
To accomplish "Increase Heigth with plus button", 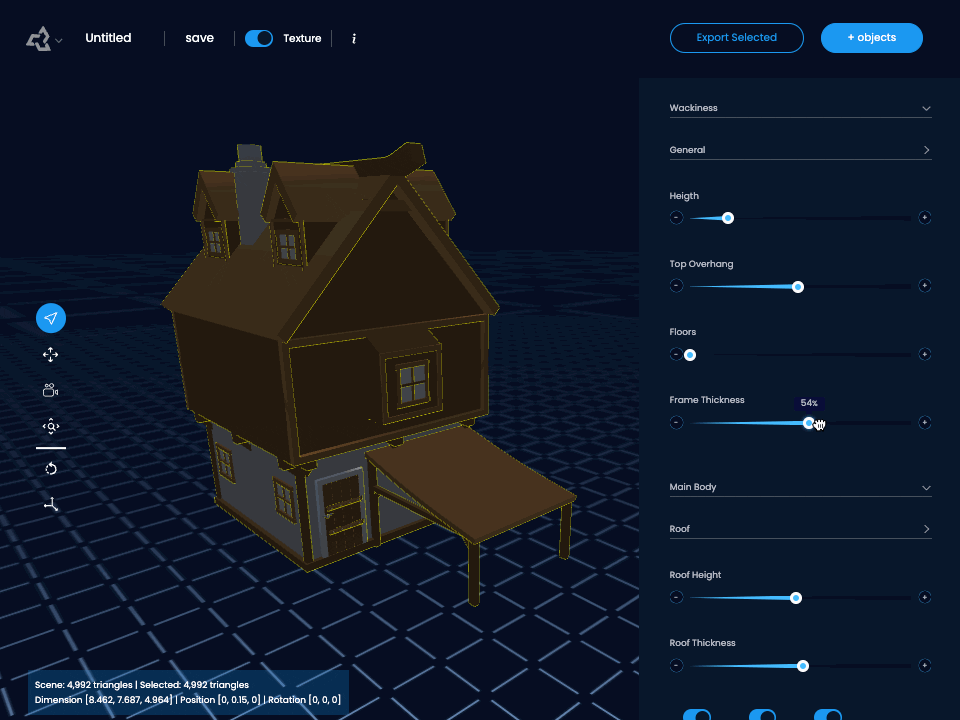I will (924, 218).
